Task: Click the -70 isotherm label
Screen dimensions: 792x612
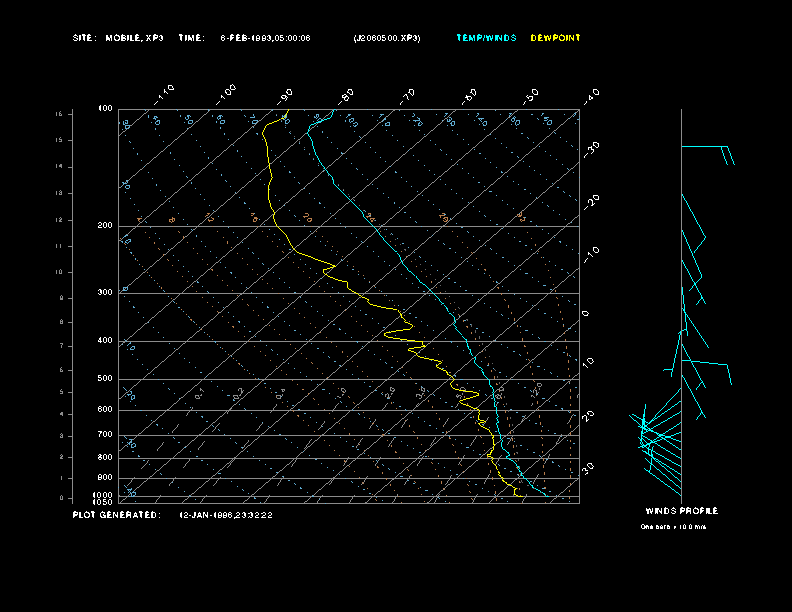Action: point(407,96)
